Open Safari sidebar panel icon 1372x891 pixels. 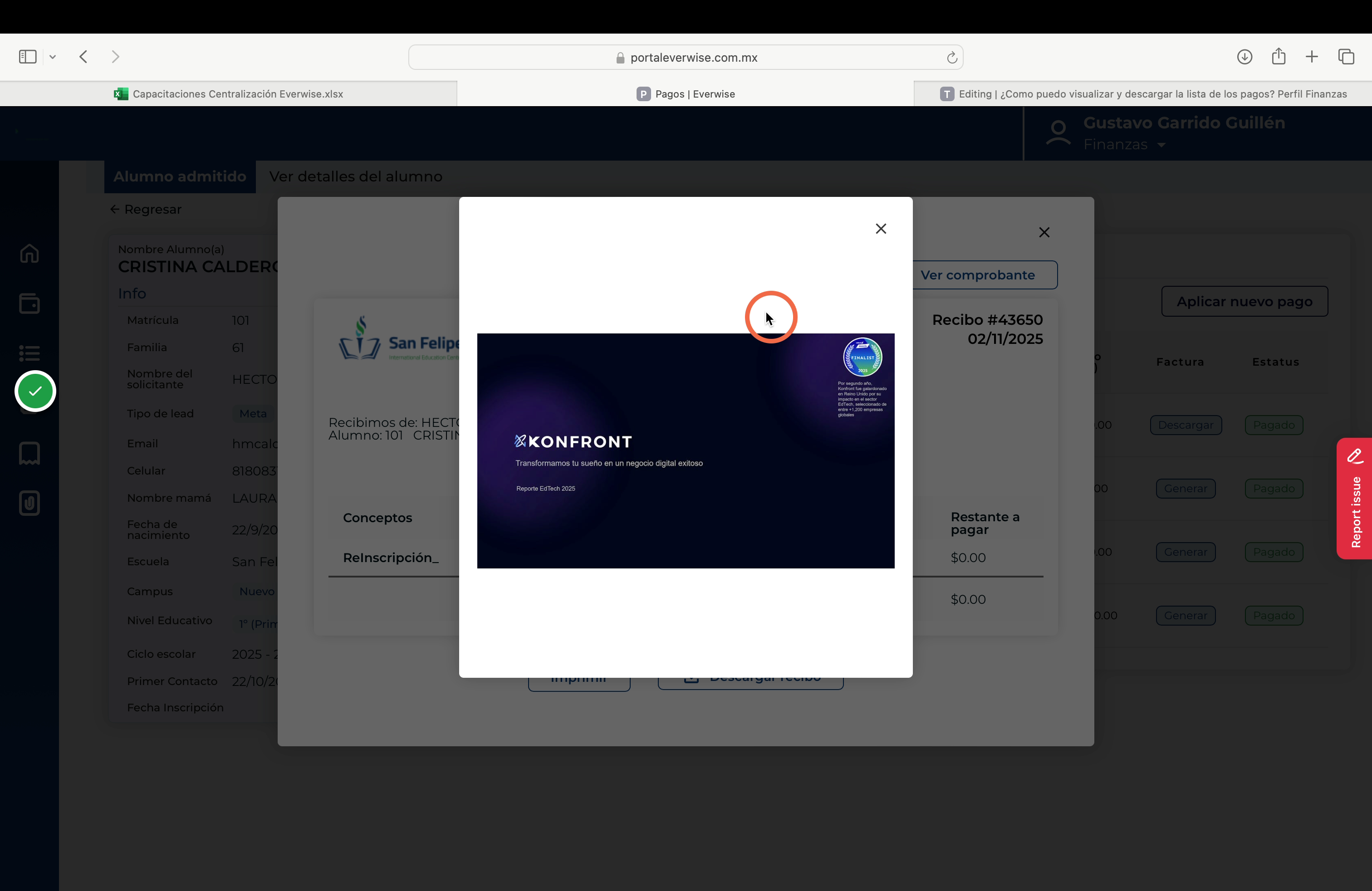(x=28, y=56)
